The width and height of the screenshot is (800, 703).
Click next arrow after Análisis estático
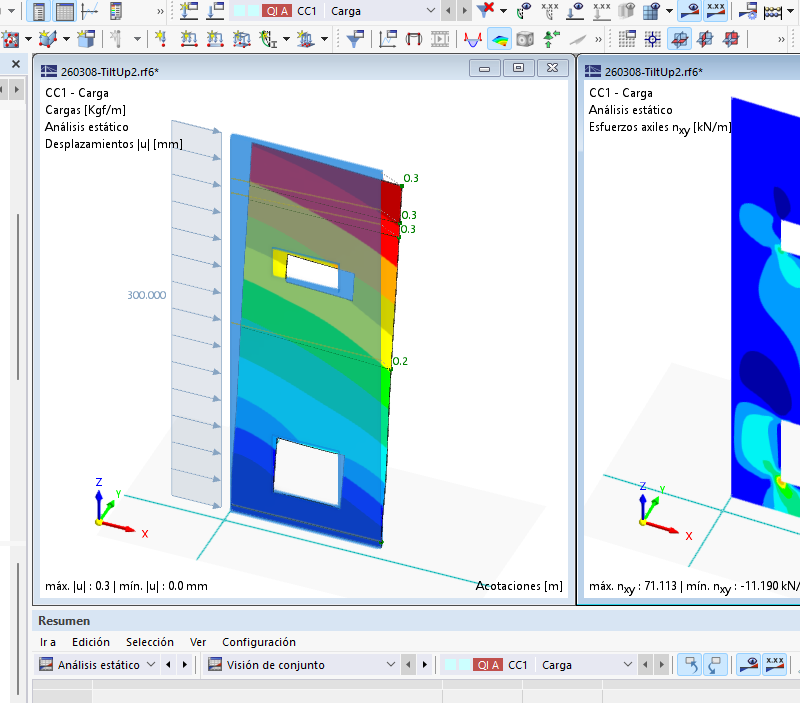click(x=185, y=665)
